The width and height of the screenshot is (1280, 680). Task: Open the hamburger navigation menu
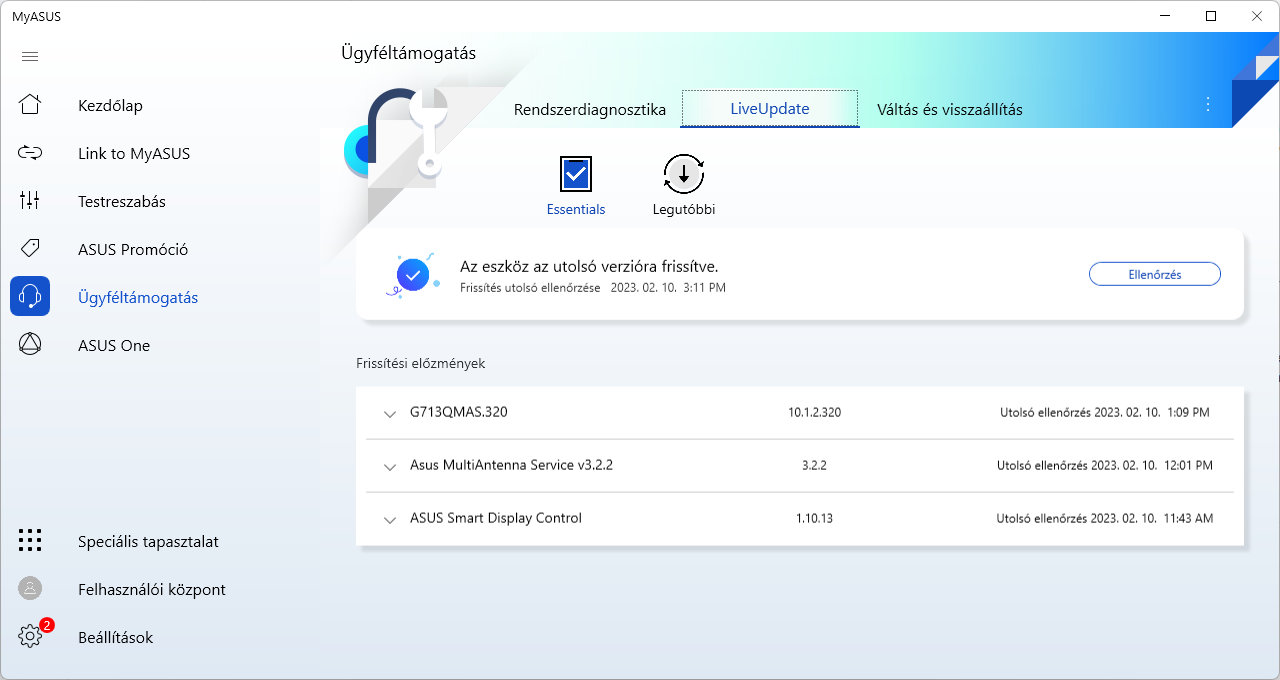[30, 57]
